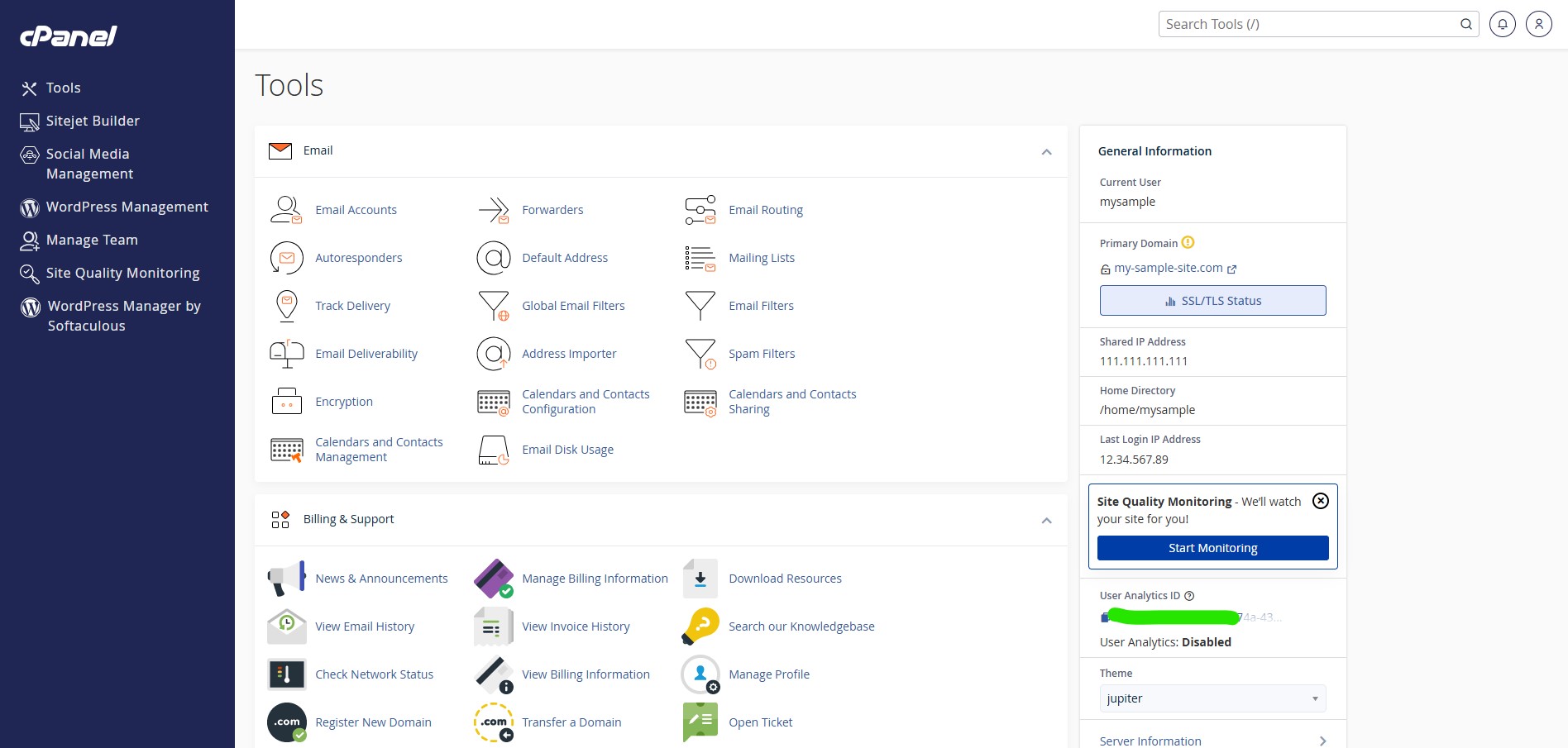
Task: Open the Register New Domain icon
Action: pyautogui.click(x=286, y=722)
